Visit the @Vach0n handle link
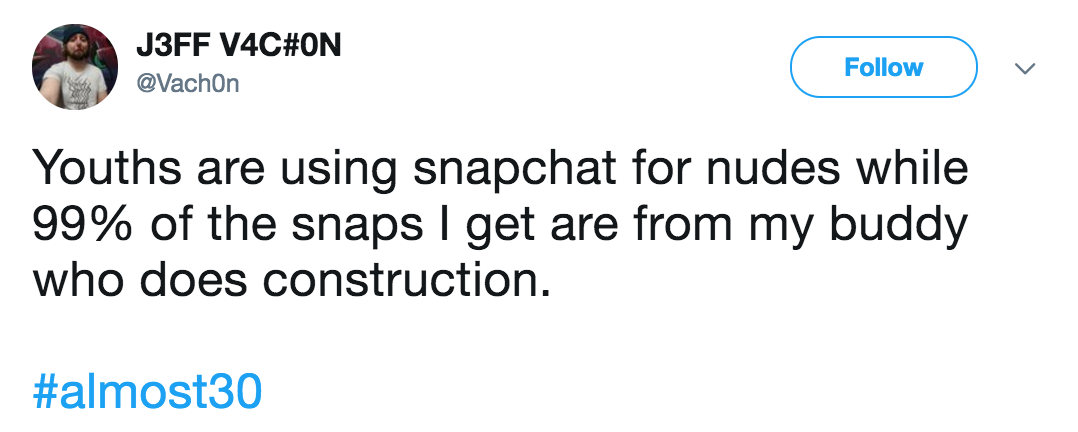The height and width of the screenshot is (432, 1078). (x=188, y=84)
